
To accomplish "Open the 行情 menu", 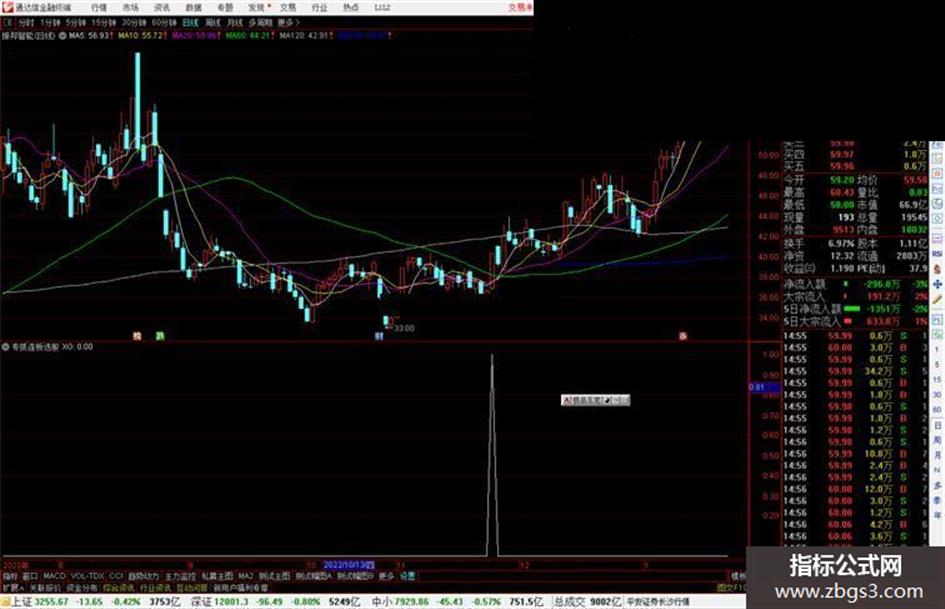I will click(x=99, y=7).
